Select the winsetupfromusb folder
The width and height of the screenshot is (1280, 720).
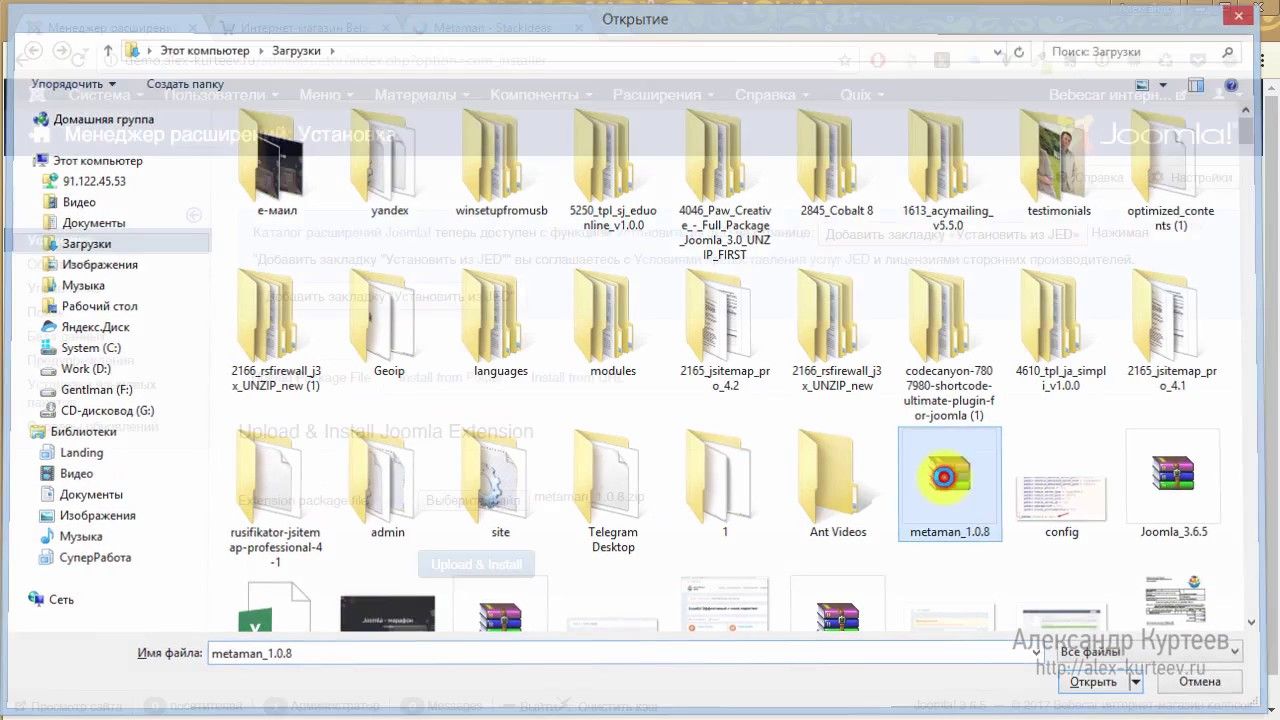click(x=501, y=163)
